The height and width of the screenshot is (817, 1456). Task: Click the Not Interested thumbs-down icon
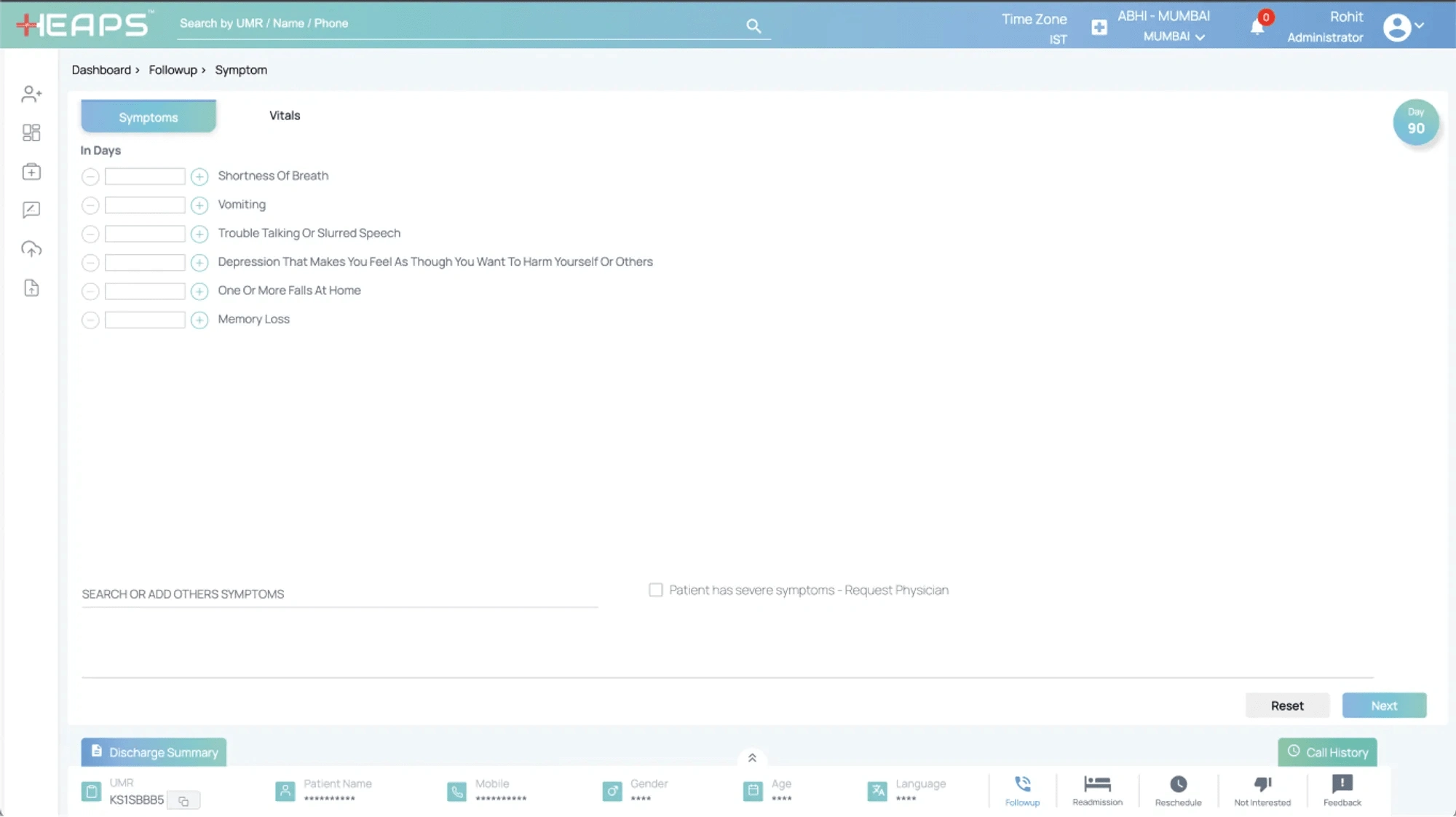[x=1262, y=784]
